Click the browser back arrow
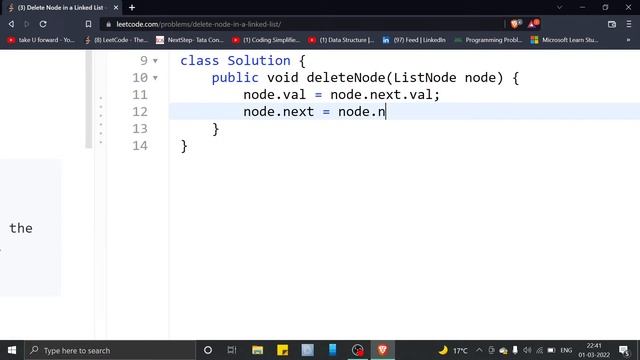640x360 pixels. click(11, 24)
